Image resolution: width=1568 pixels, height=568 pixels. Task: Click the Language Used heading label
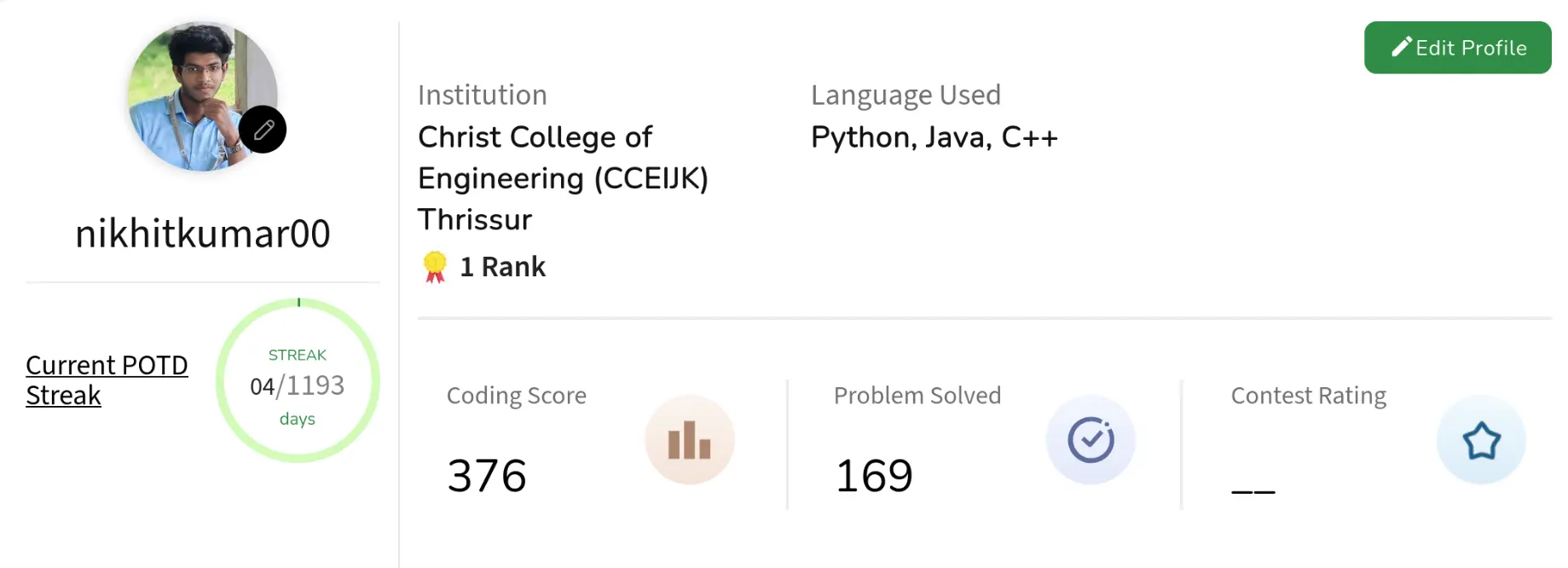[906, 95]
